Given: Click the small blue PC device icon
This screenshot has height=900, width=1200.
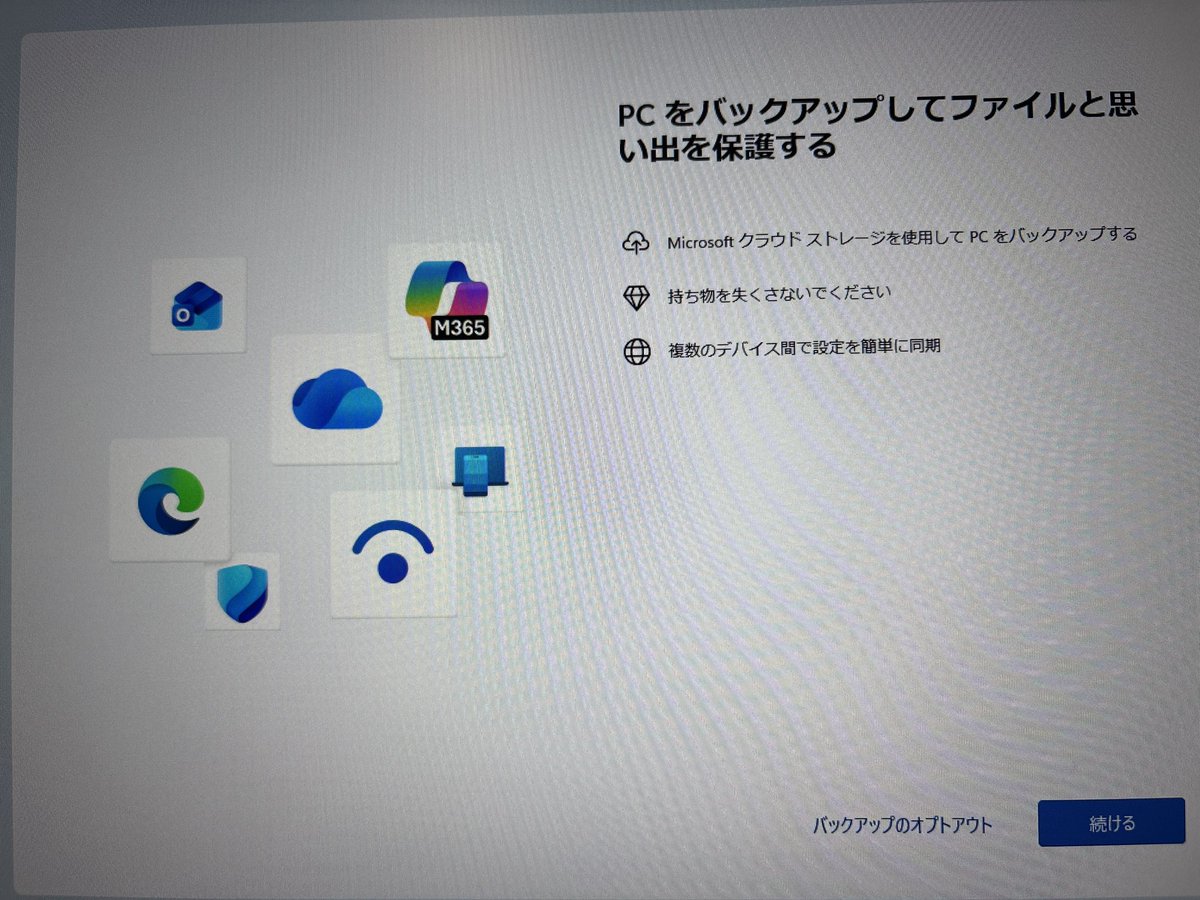Looking at the screenshot, I should coord(481,470).
